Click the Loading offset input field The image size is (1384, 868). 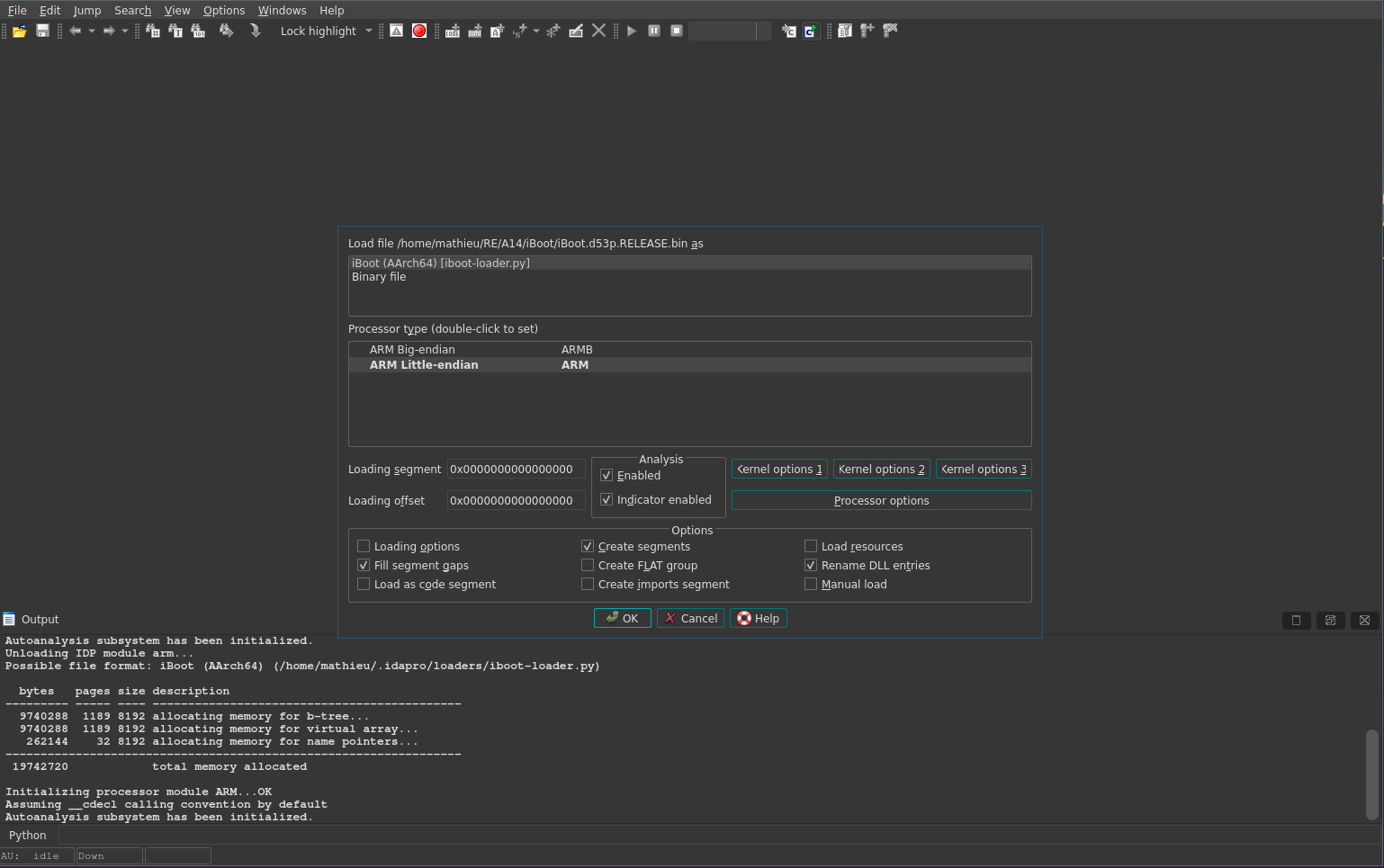pyautogui.click(x=516, y=500)
